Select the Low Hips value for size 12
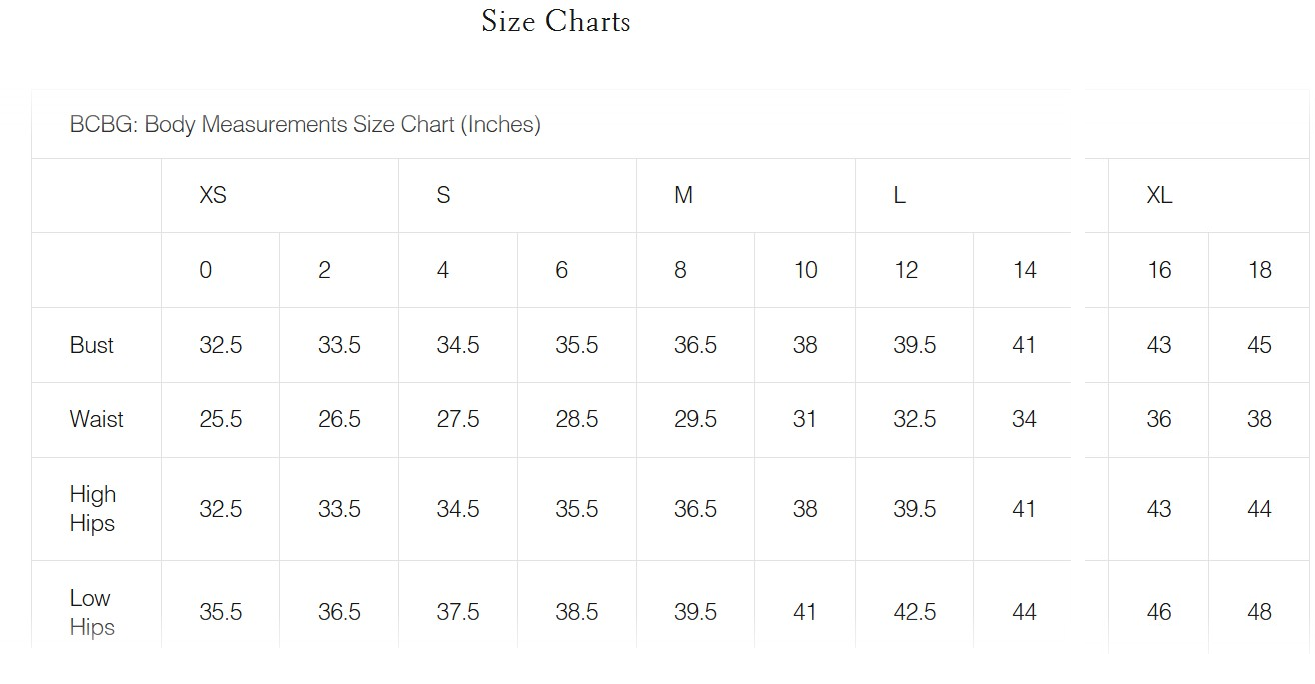The width and height of the screenshot is (1315, 684). point(914,612)
